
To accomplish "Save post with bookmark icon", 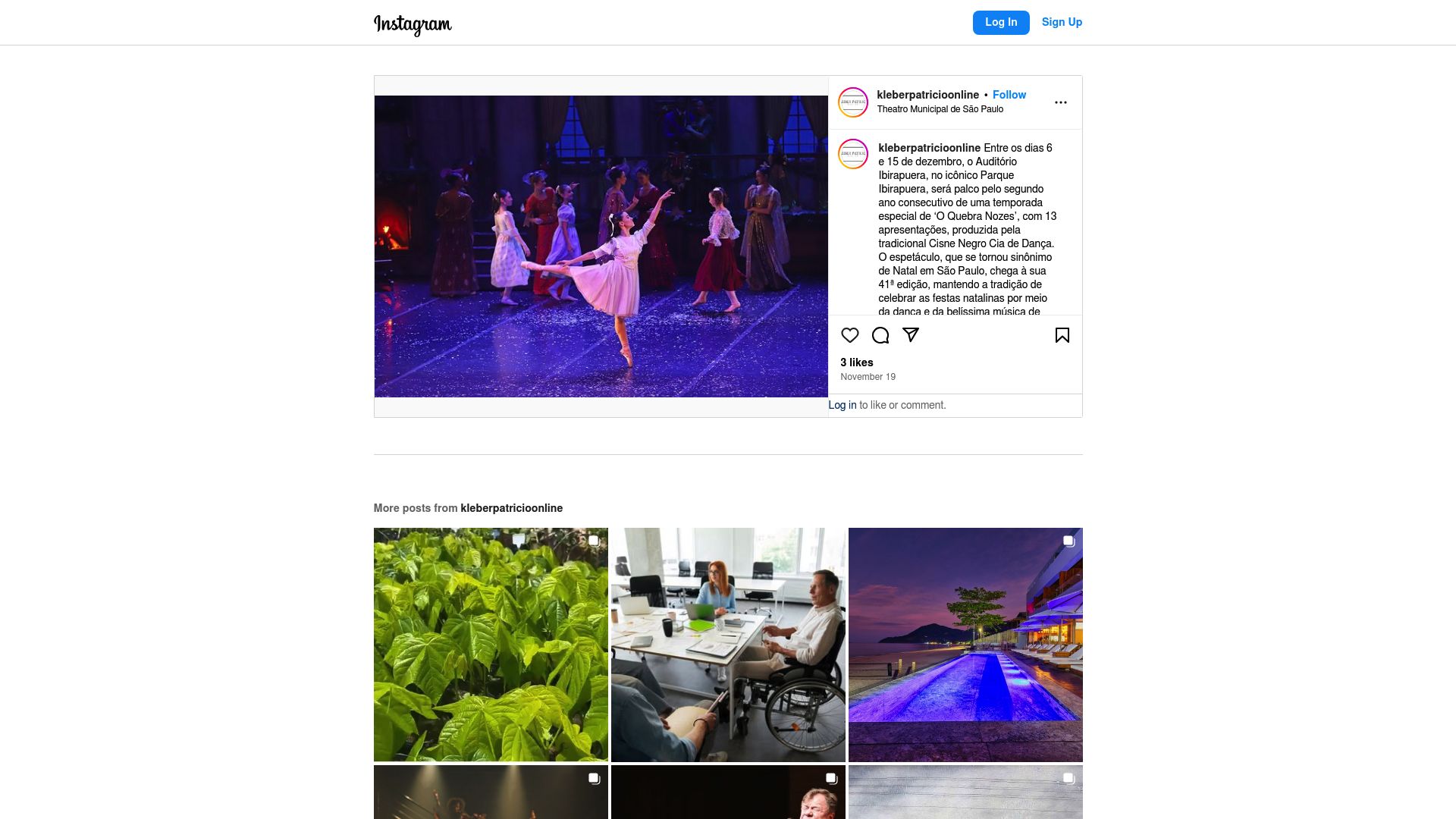I will (1062, 335).
